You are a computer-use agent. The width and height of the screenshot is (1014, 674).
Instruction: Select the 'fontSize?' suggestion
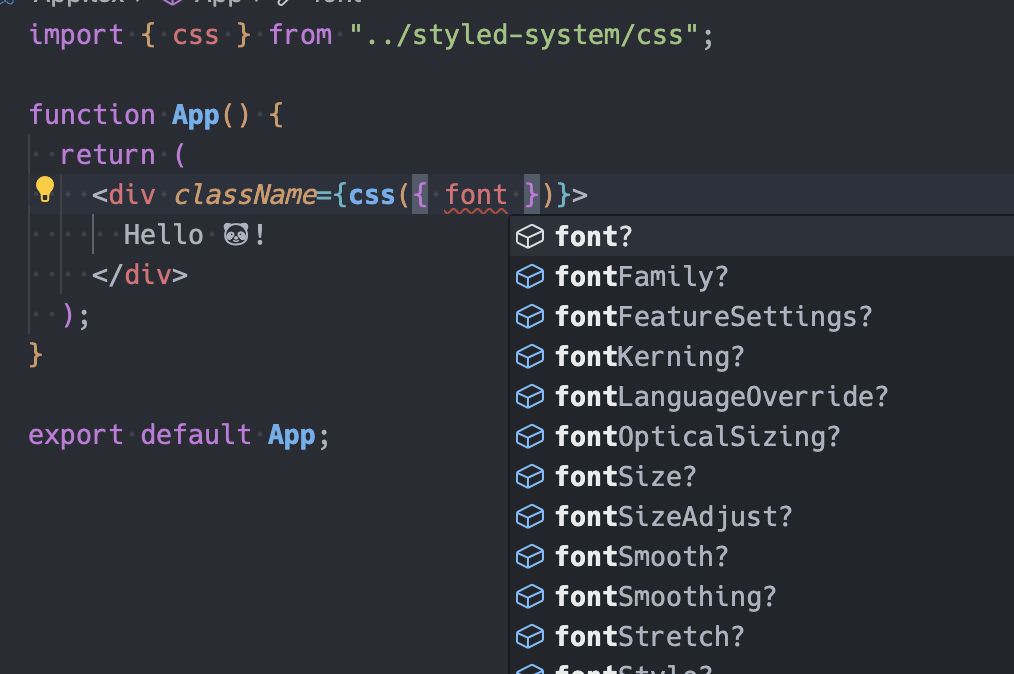coord(762,477)
